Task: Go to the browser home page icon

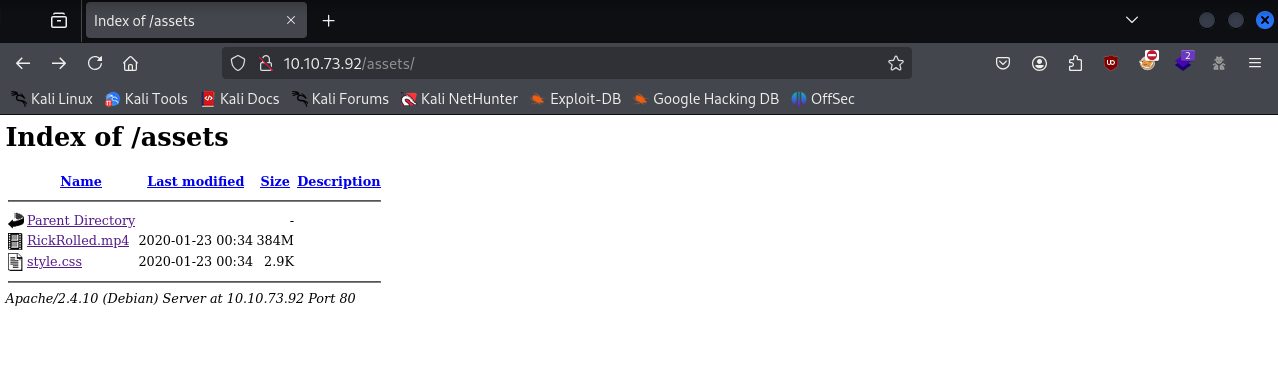Action: click(130, 63)
